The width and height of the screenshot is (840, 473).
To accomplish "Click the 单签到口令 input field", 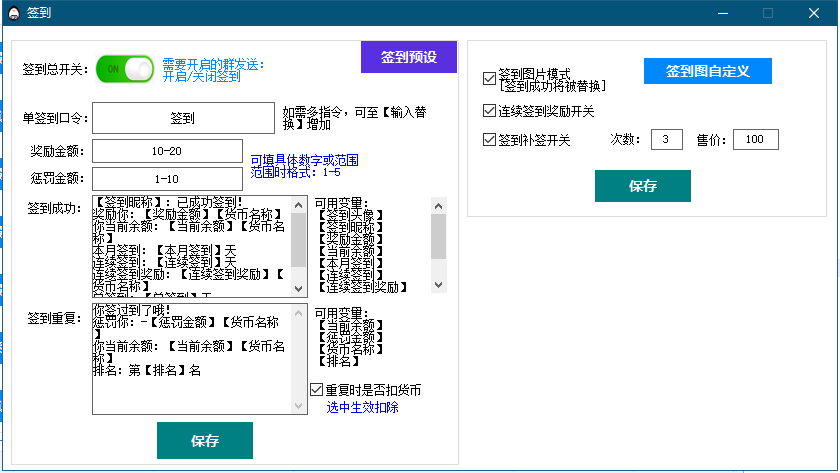I will tap(182, 118).
